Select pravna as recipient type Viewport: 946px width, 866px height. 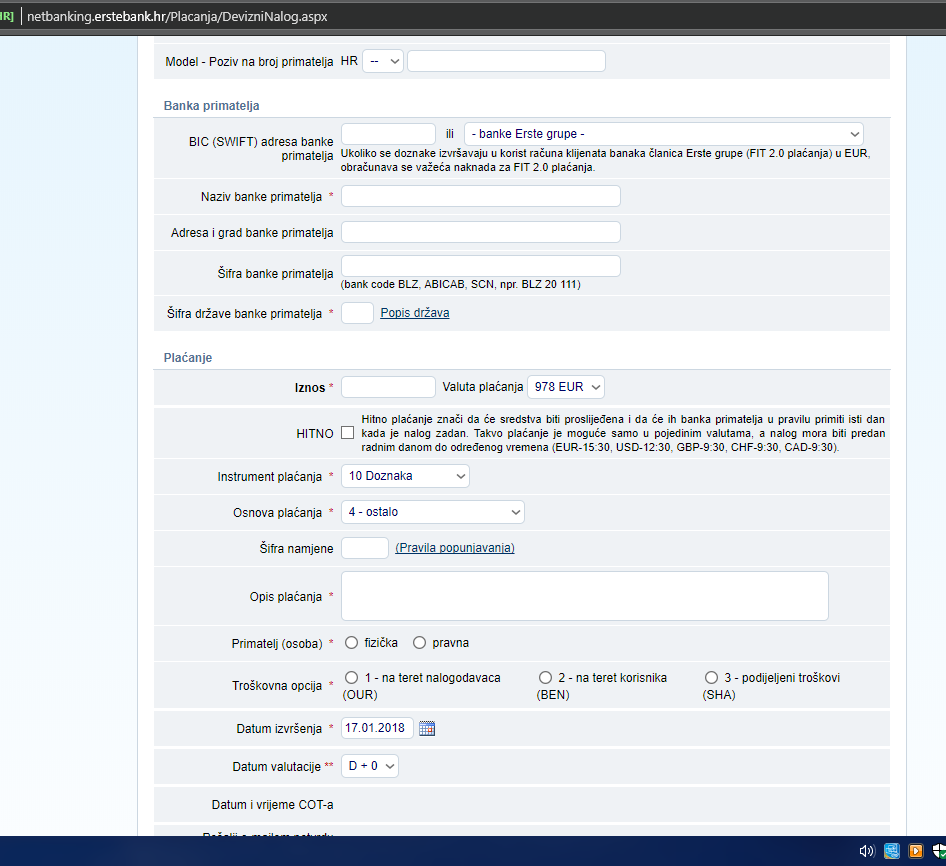419,643
